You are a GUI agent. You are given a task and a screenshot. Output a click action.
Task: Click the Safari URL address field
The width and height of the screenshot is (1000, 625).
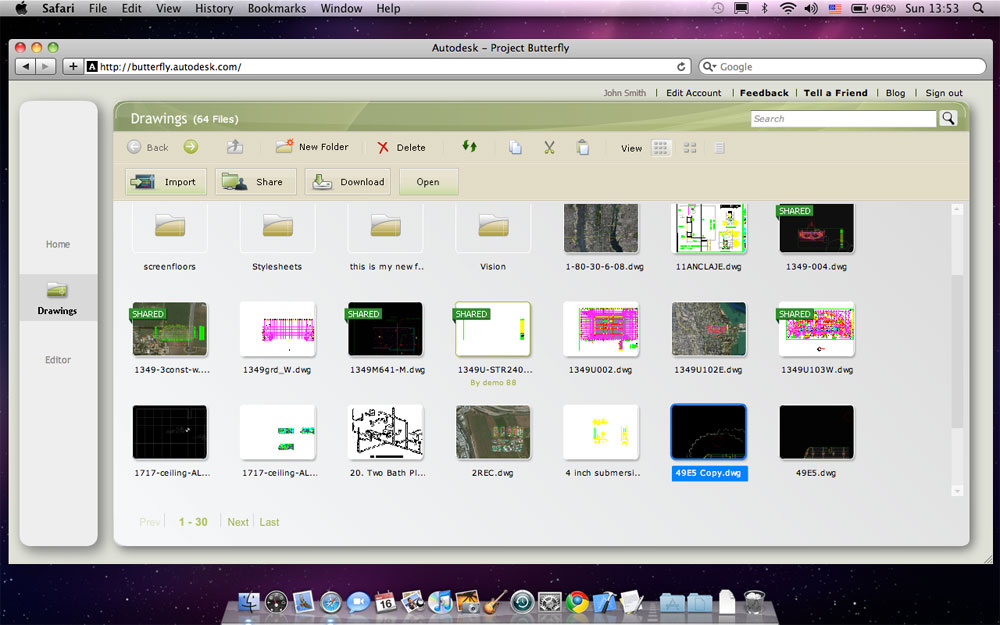[389, 66]
